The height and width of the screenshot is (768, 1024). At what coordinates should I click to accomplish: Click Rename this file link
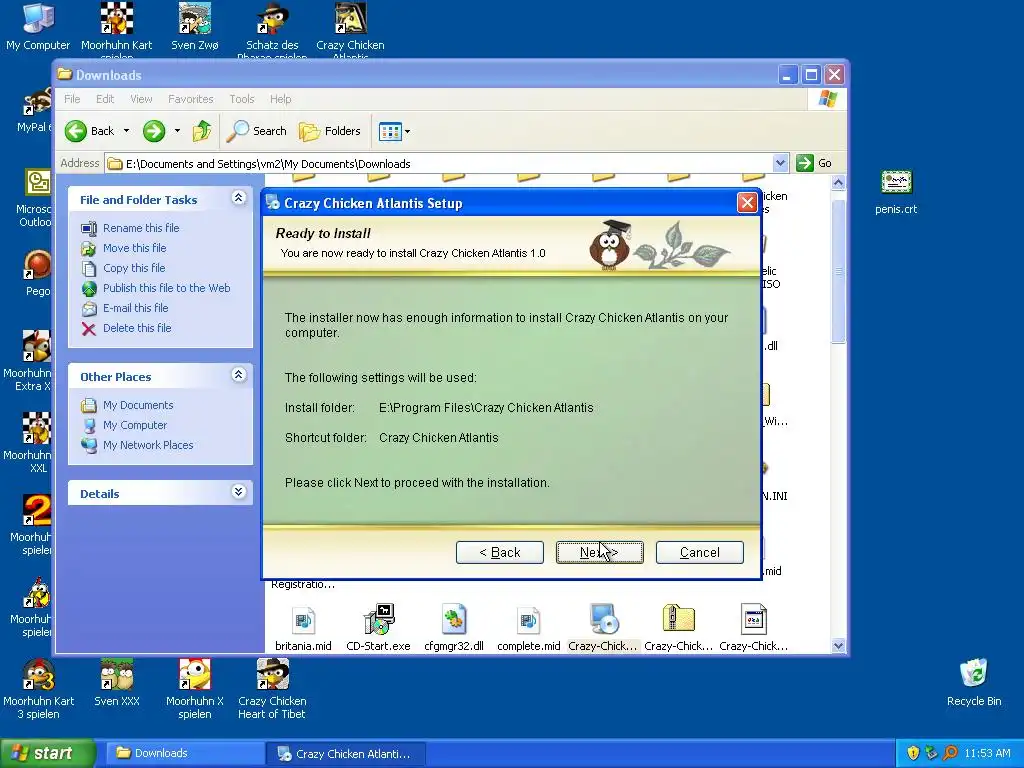click(x=141, y=228)
